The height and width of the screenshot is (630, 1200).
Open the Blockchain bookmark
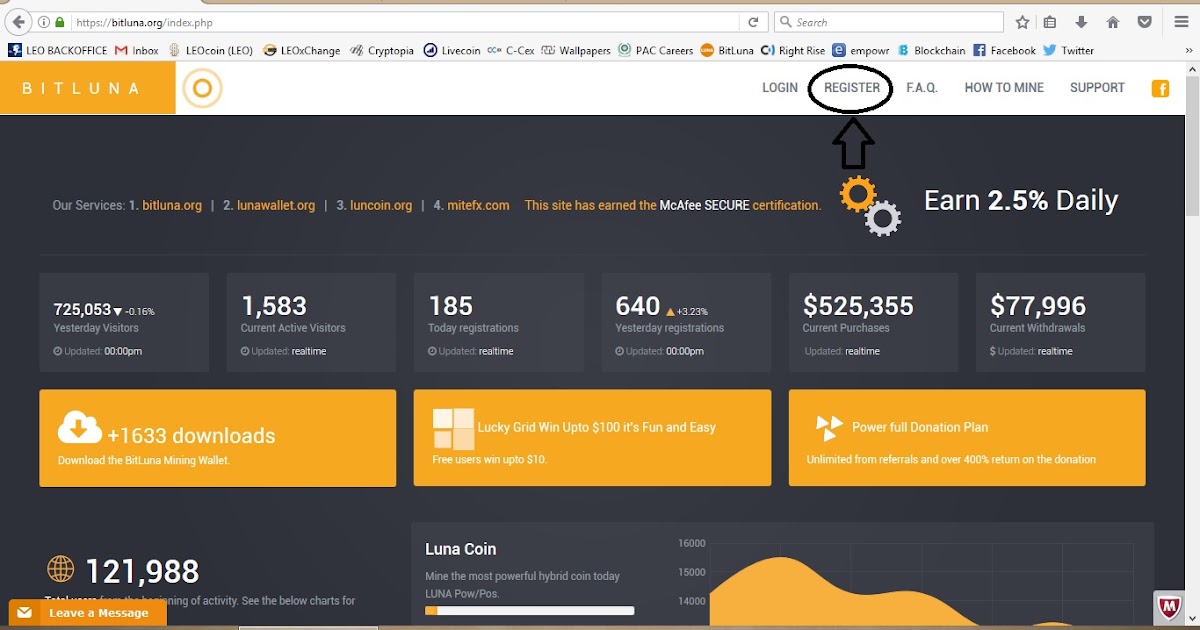932,50
